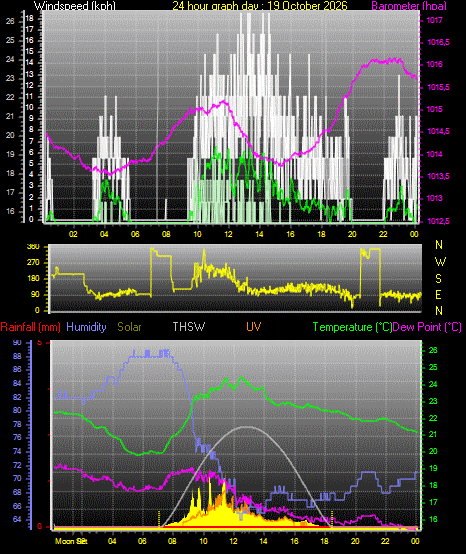466x554 pixels.
Task: Click the 'THSW' legend label
Action: (x=189, y=327)
